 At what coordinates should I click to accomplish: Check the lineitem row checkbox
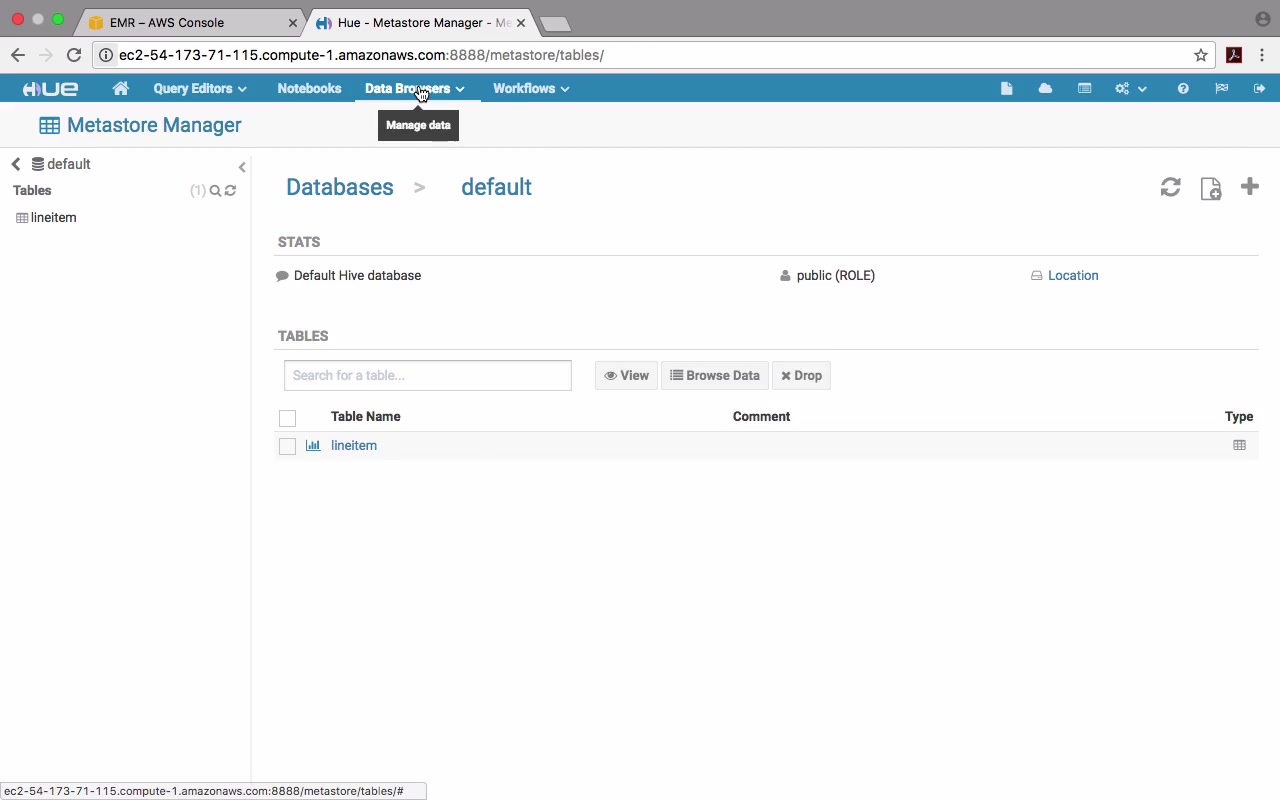click(288, 446)
